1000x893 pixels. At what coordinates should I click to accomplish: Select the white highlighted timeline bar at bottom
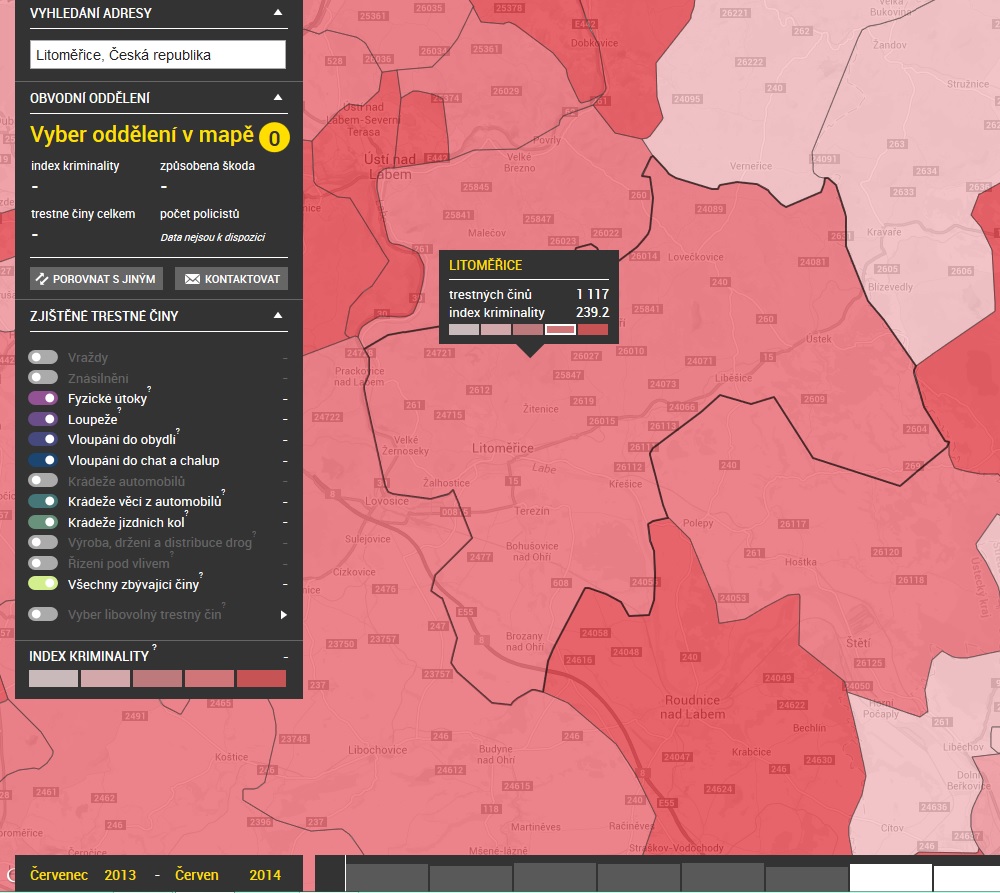(890, 878)
